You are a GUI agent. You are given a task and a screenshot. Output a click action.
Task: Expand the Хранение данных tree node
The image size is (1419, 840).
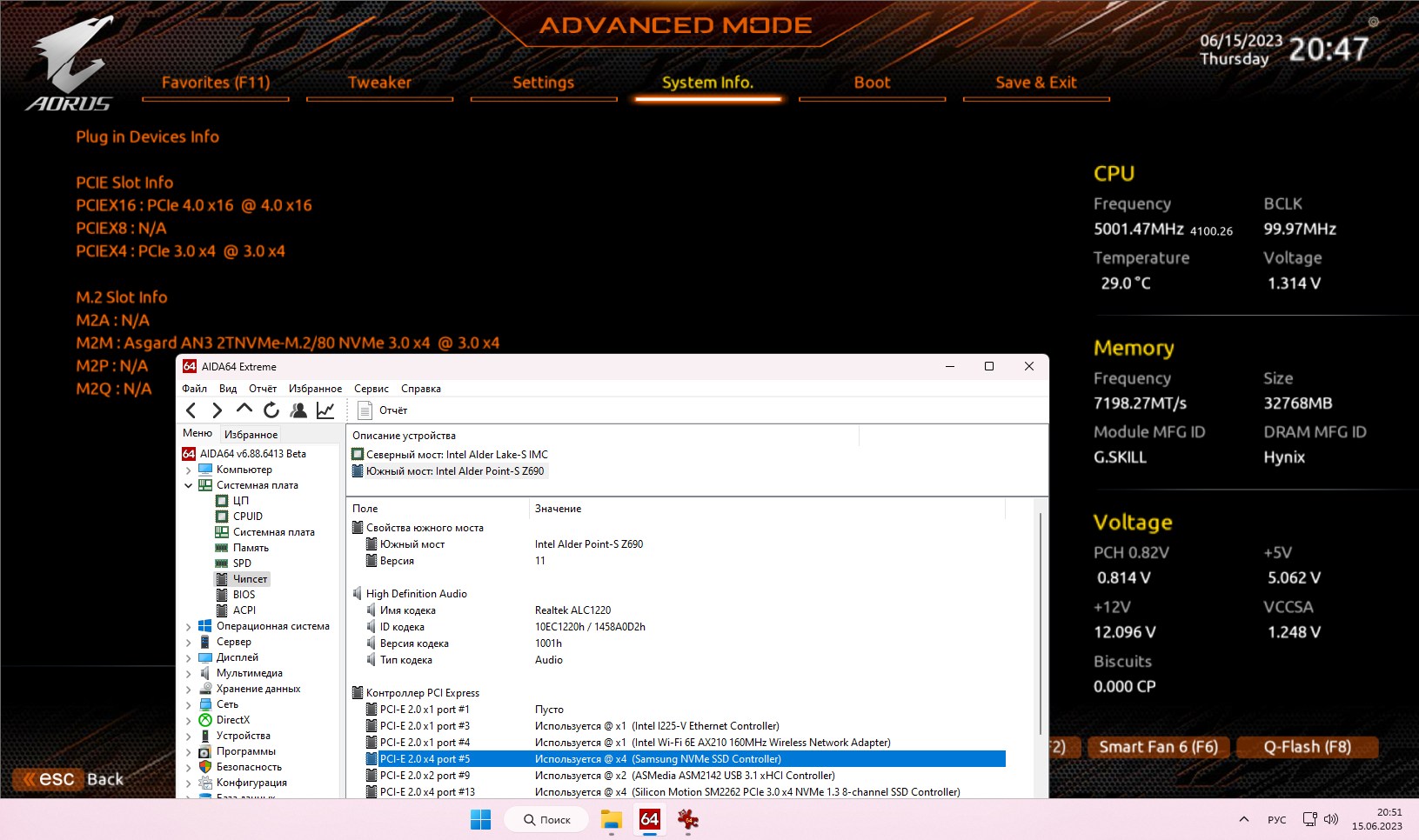(x=189, y=689)
